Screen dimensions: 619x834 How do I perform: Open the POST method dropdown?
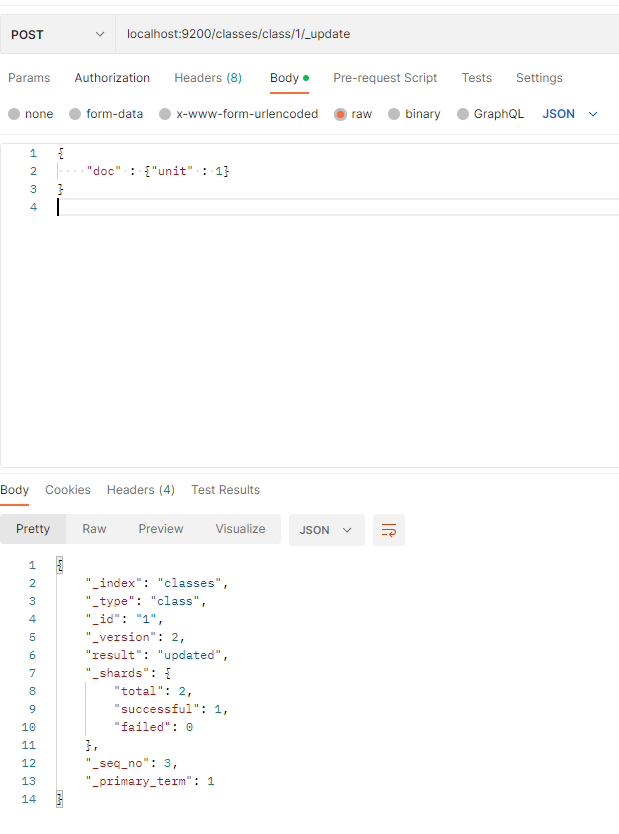pyautogui.click(x=57, y=35)
